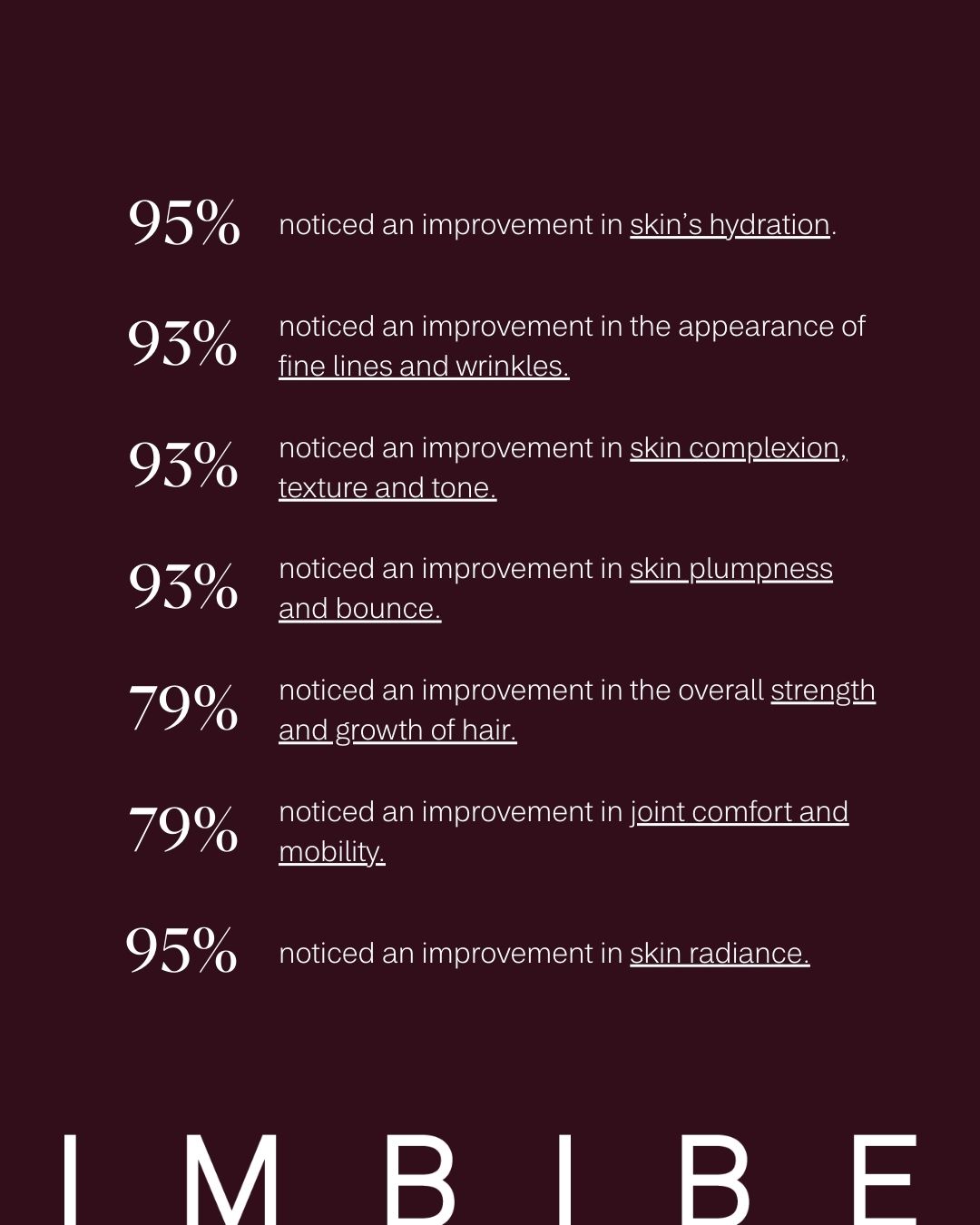Click the letter E in IMBIBE logo

point(885,1178)
